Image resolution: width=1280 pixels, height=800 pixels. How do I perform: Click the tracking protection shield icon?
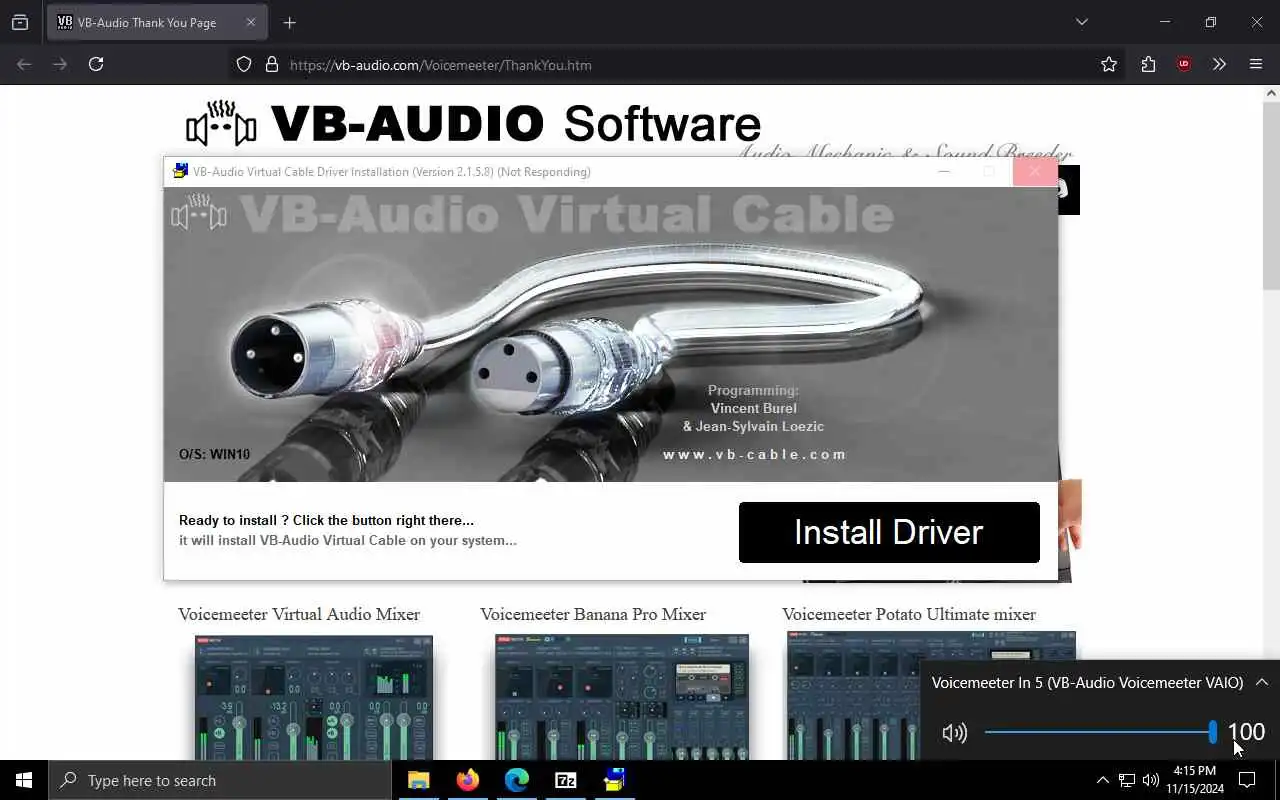point(244,65)
